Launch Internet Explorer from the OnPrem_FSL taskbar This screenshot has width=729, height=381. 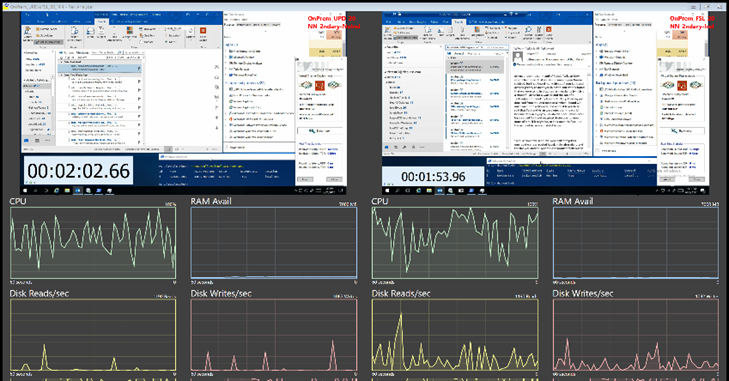pyautogui.click(x=418, y=190)
